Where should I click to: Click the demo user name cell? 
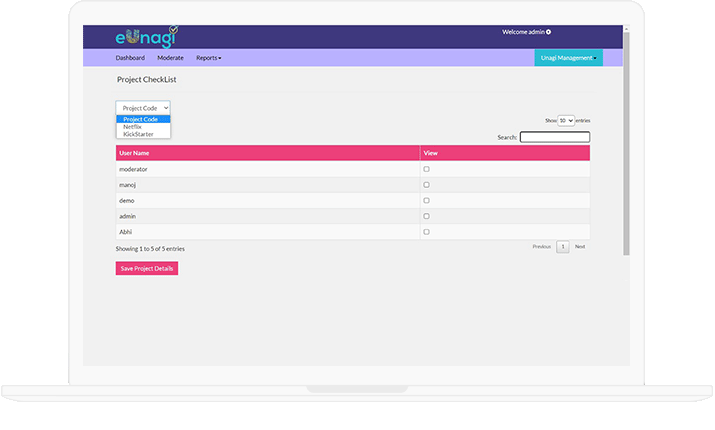click(x=267, y=201)
